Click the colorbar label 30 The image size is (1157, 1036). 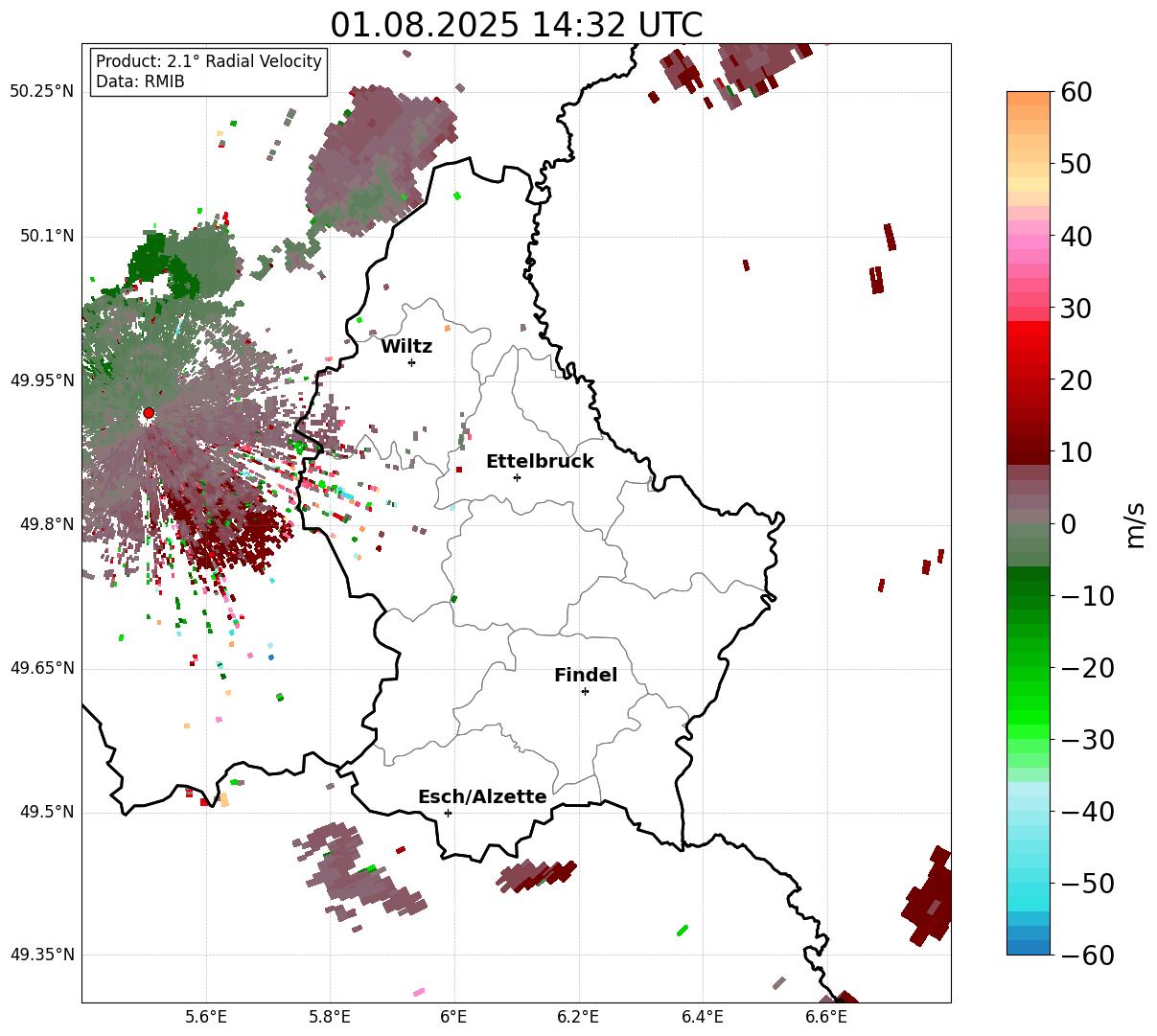pos(1075,308)
